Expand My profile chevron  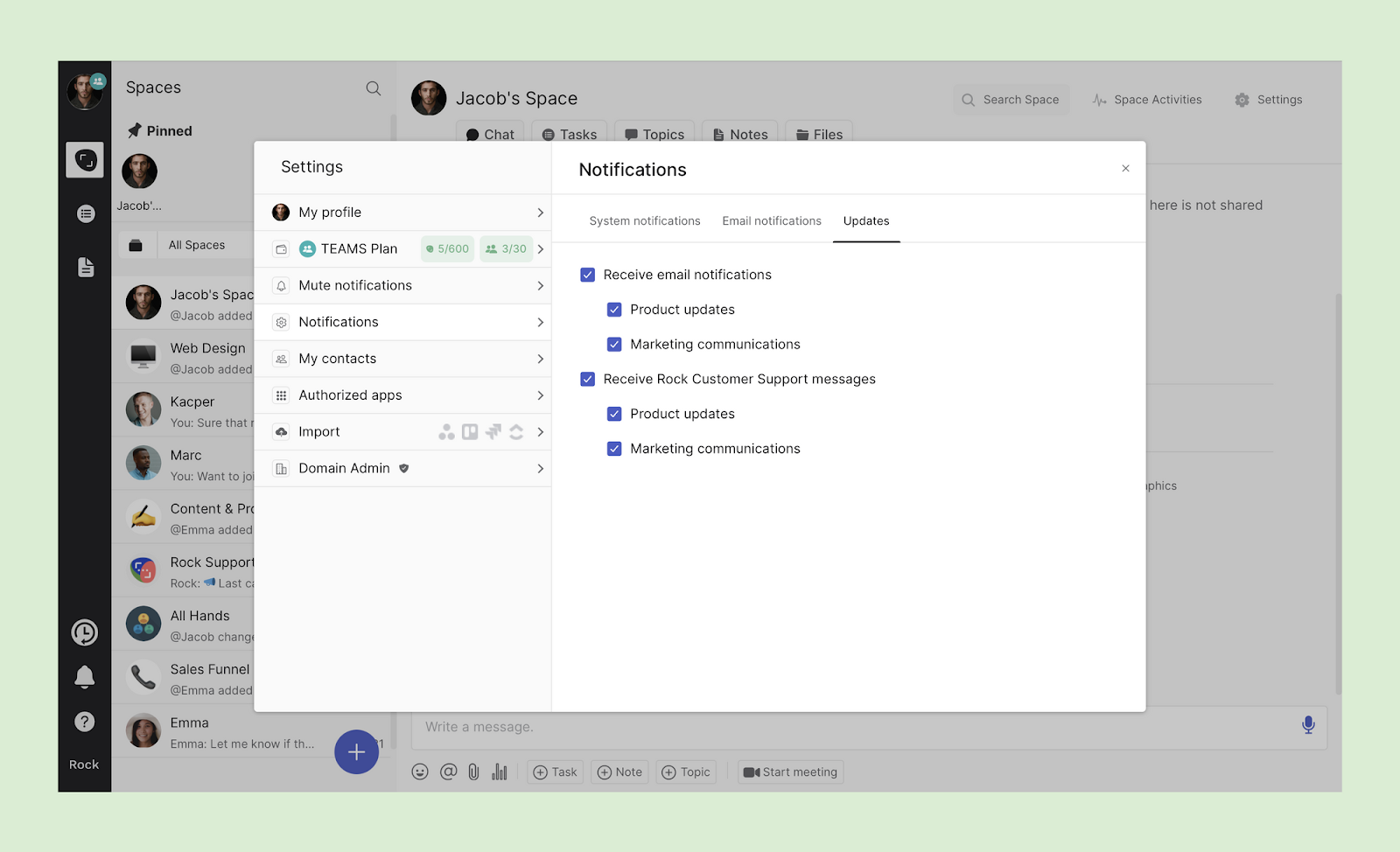click(540, 213)
